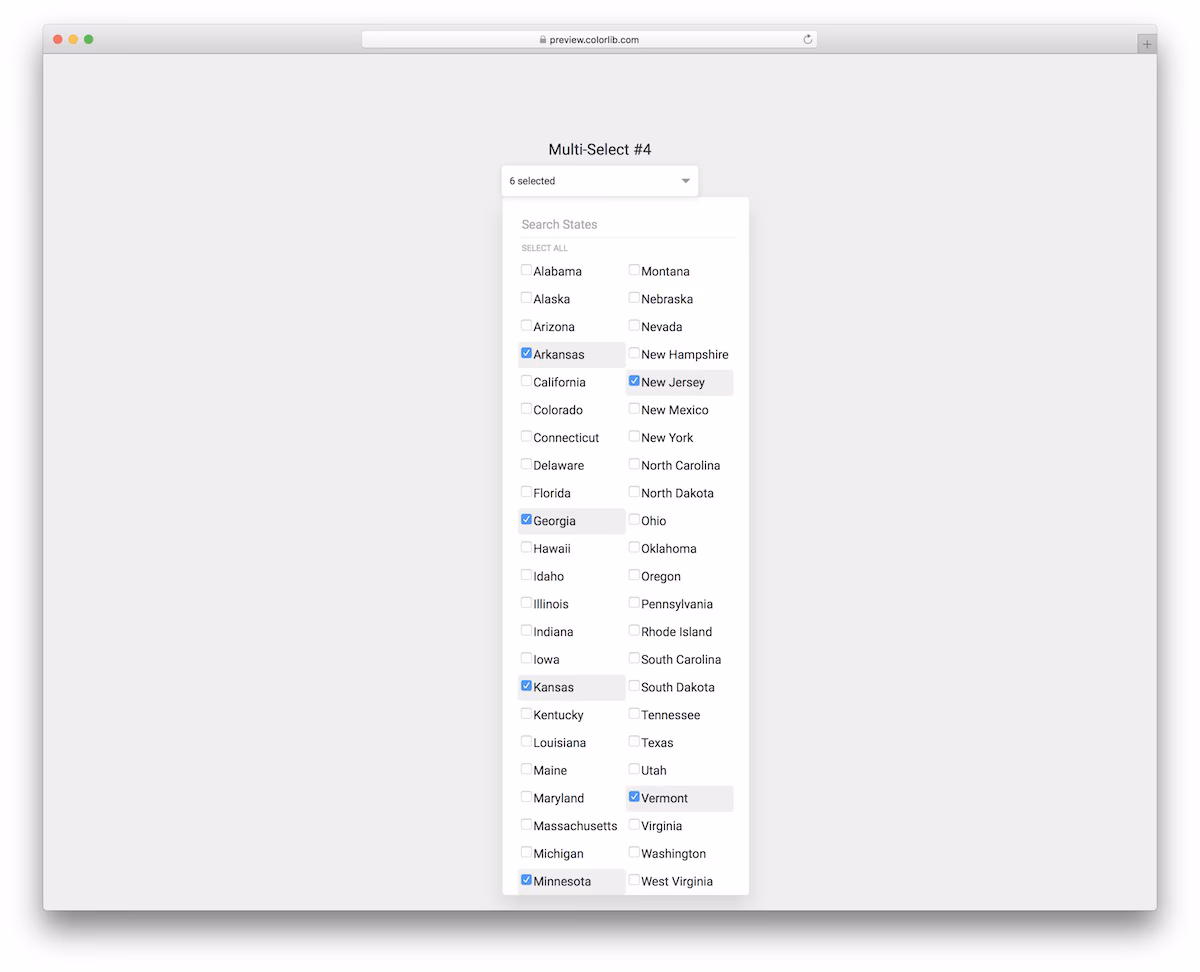Uncheck the Minnesota checkbox
Viewport: 1200px width, 972px height.
[526, 880]
